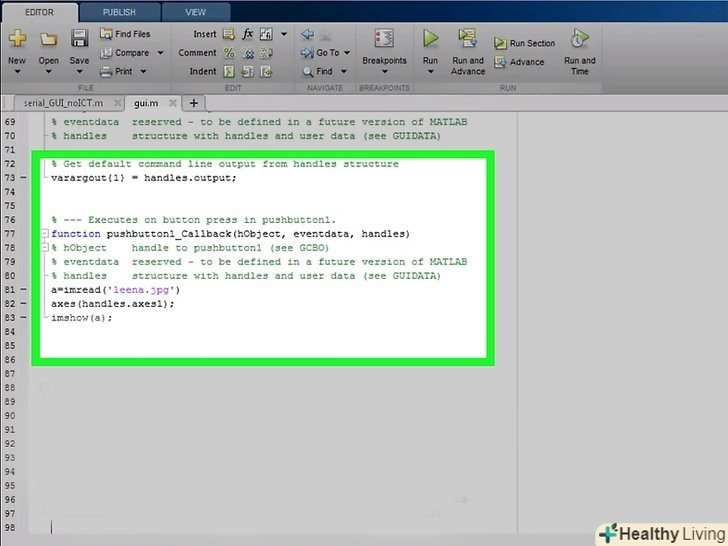
Task: Select the serial_GUI_noICT.m file tab
Action: coord(64,103)
